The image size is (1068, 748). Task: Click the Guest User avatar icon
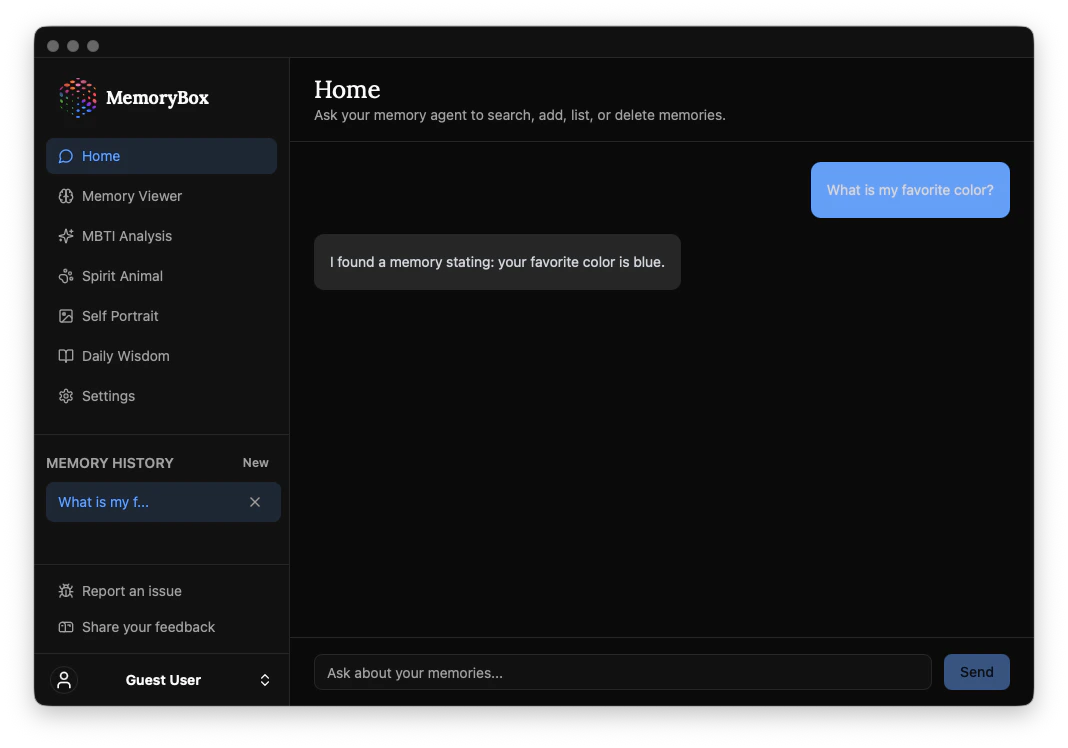click(64, 680)
